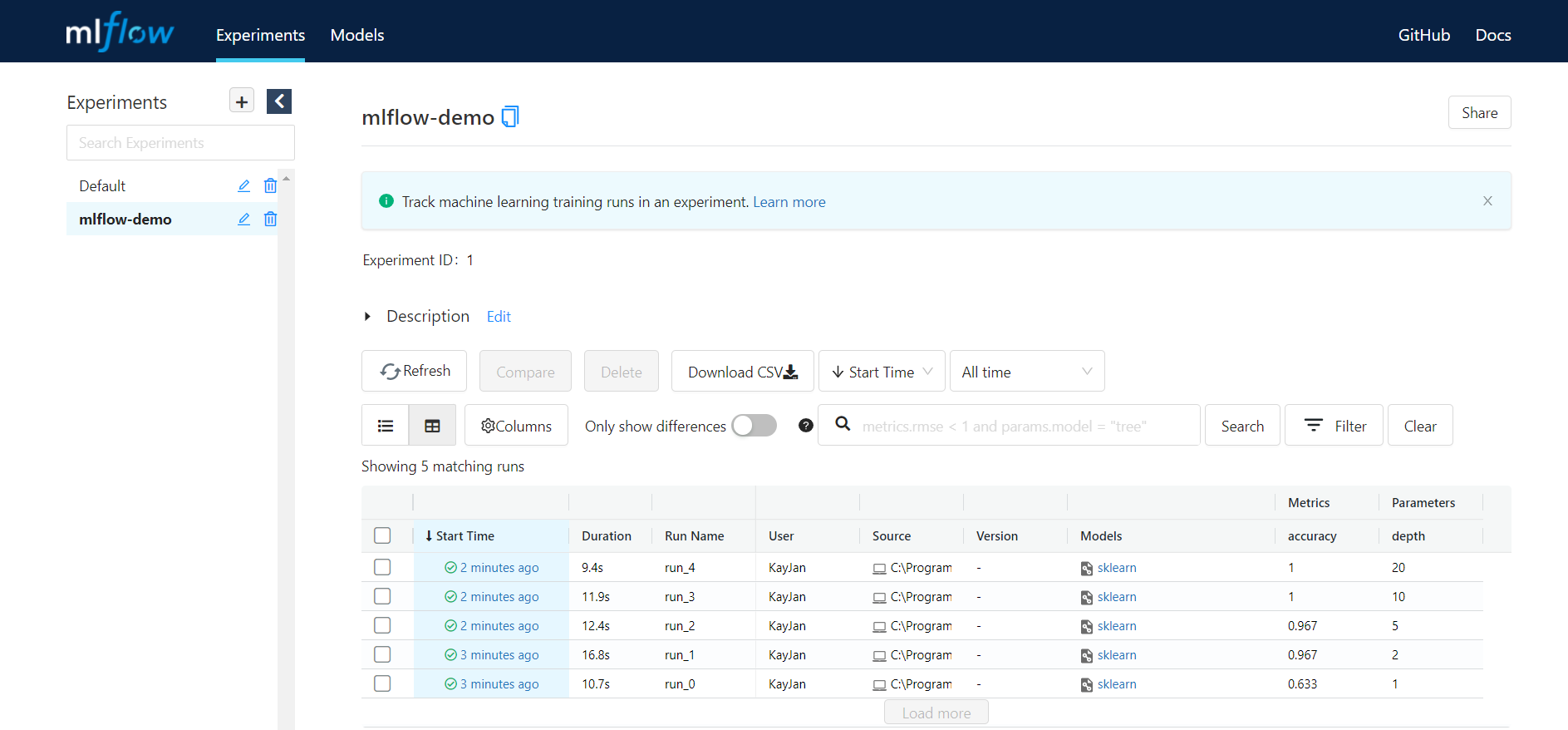Open the All time range dropdown
Viewport: 1568px width, 730px height.
click(1026, 372)
